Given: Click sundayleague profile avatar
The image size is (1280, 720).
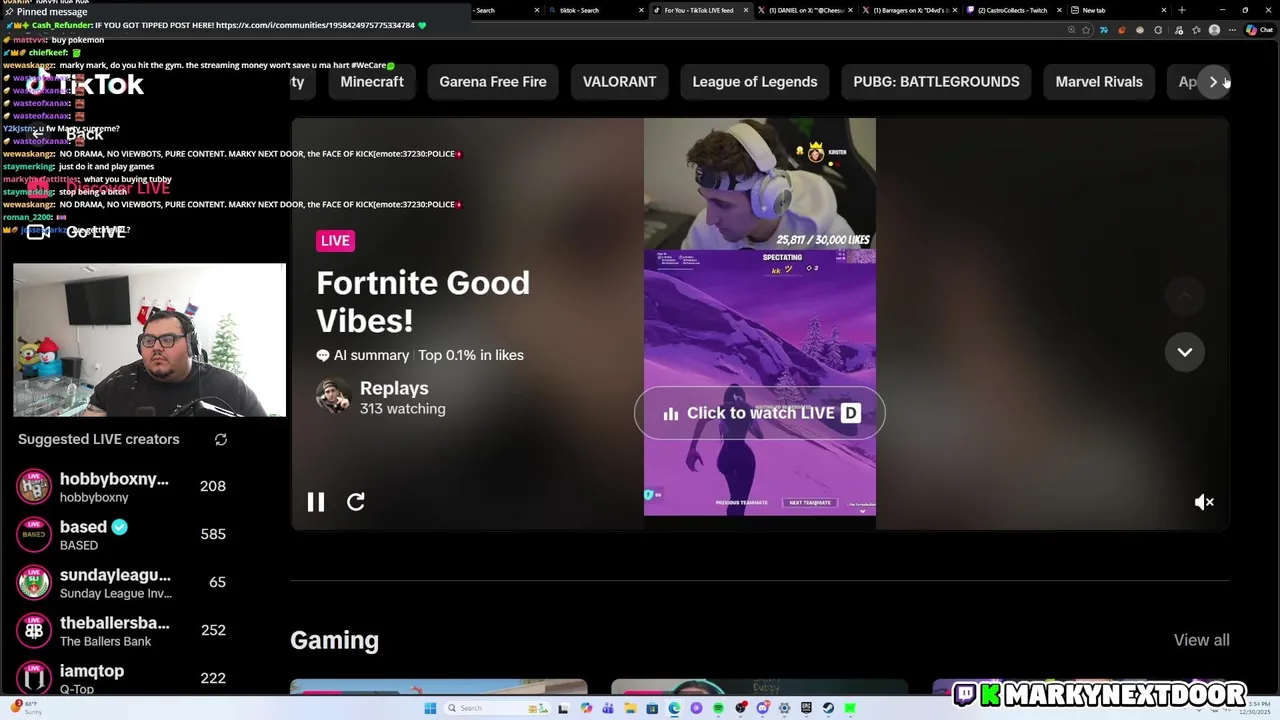Looking at the screenshot, I should 34,583.
